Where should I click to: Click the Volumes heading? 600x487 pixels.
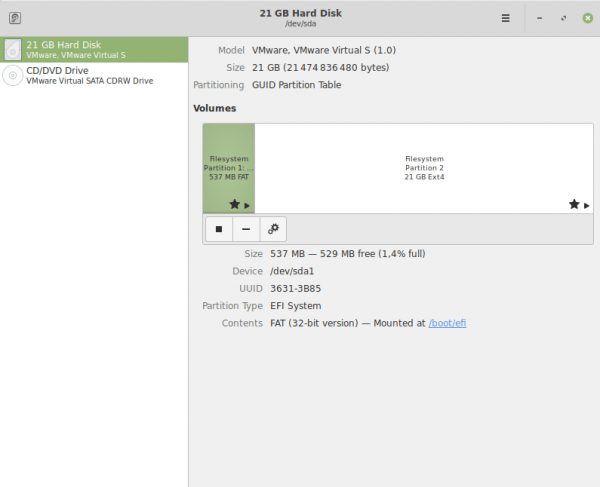215,108
